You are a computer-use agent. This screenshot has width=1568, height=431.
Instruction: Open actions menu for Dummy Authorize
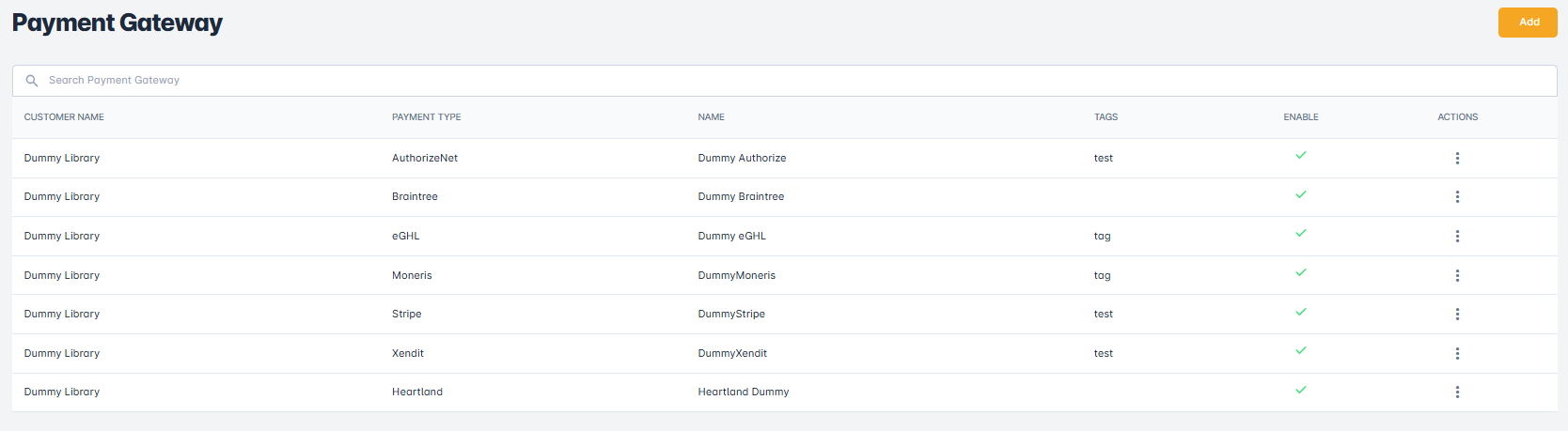coord(1457,159)
